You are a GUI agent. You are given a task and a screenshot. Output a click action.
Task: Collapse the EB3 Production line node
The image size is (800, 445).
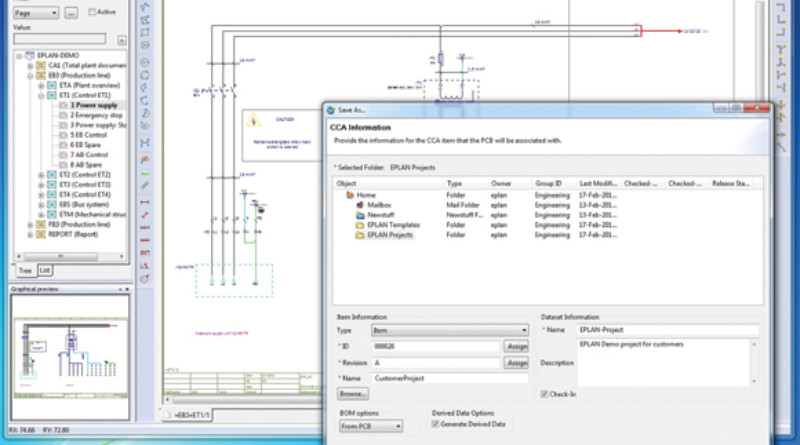coord(30,76)
